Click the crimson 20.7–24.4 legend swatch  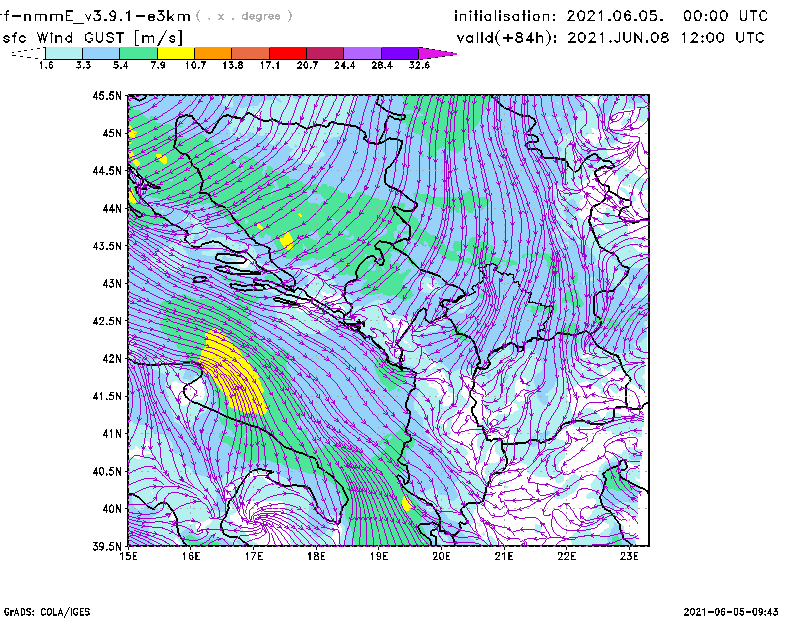(x=325, y=53)
